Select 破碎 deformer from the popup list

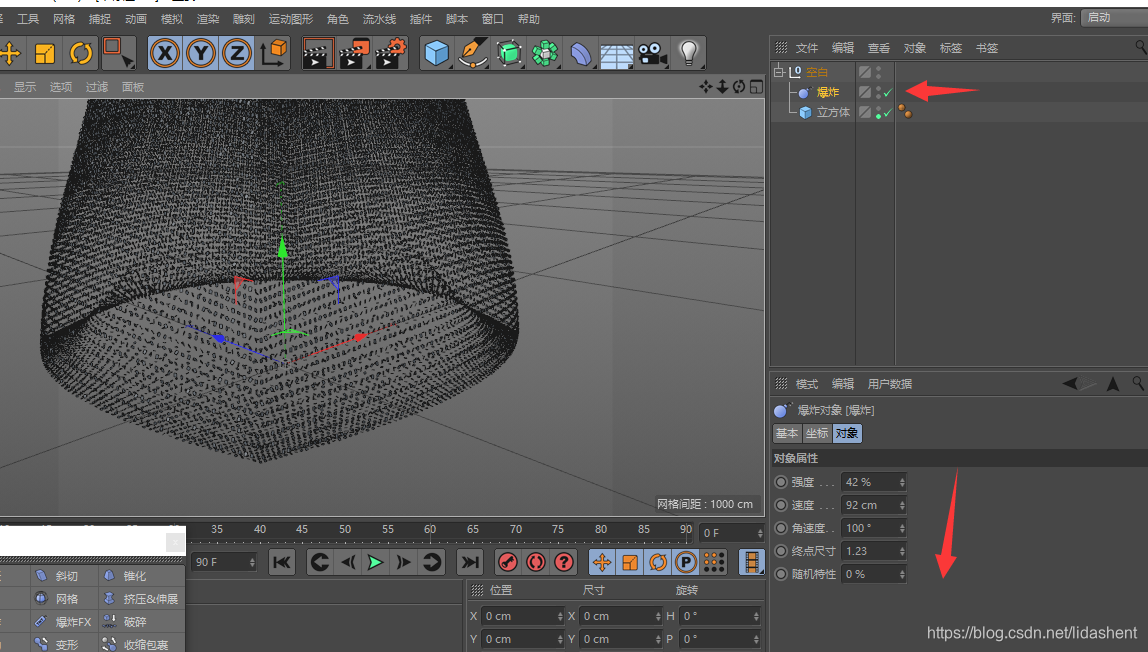click(x=135, y=622)
